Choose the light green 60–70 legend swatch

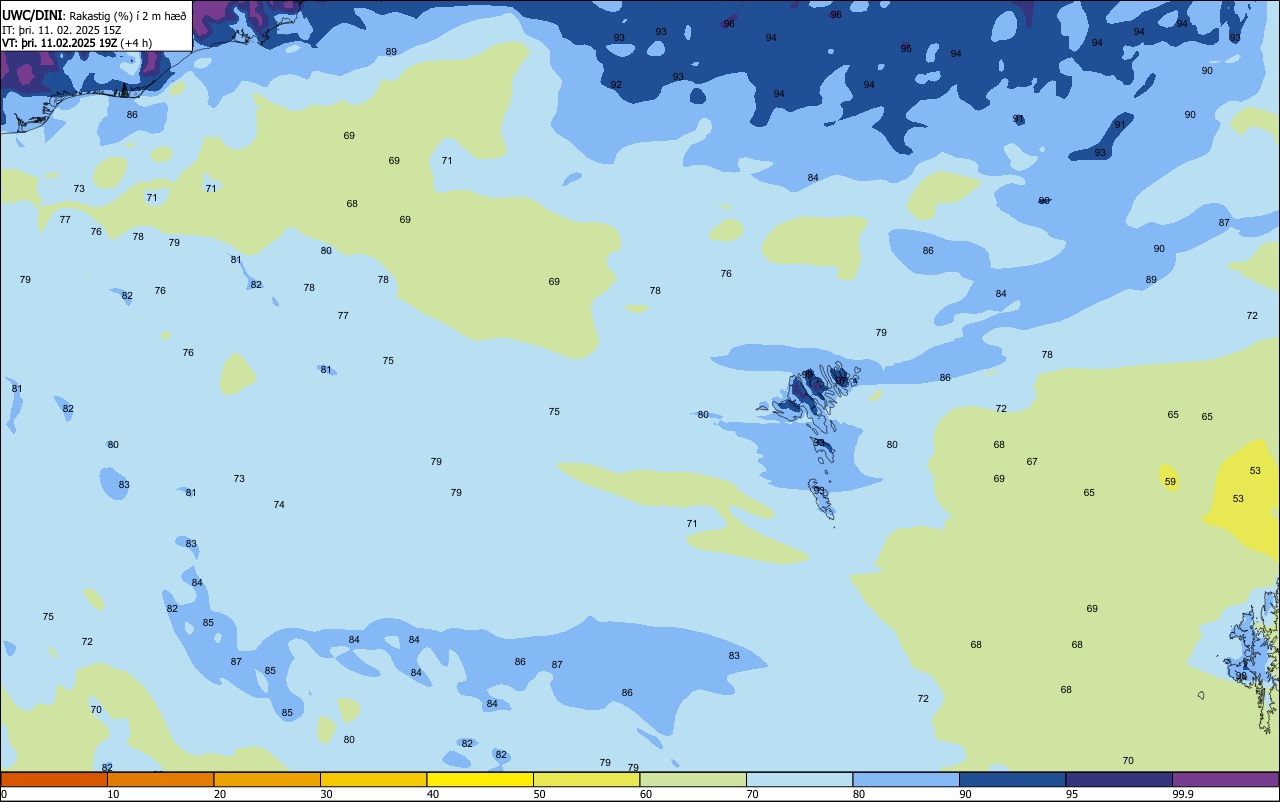click(x=693, y=779)
